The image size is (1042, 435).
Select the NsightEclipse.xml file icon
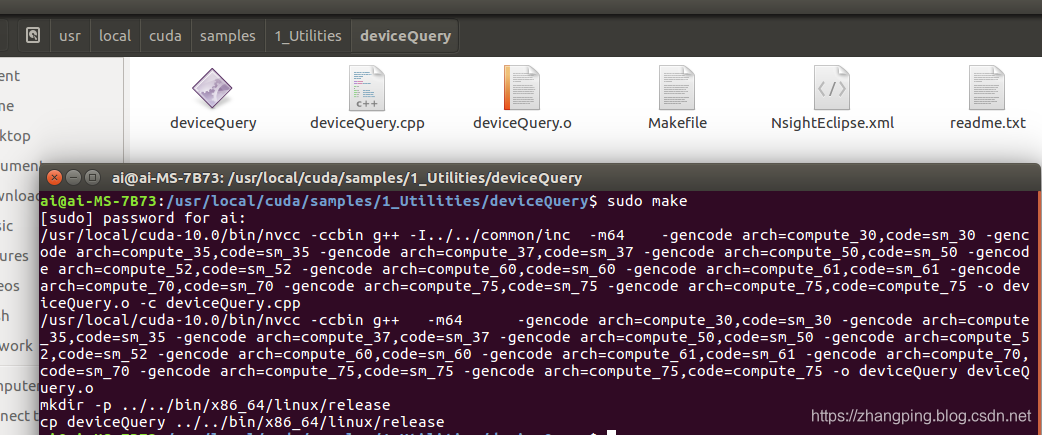831,88
